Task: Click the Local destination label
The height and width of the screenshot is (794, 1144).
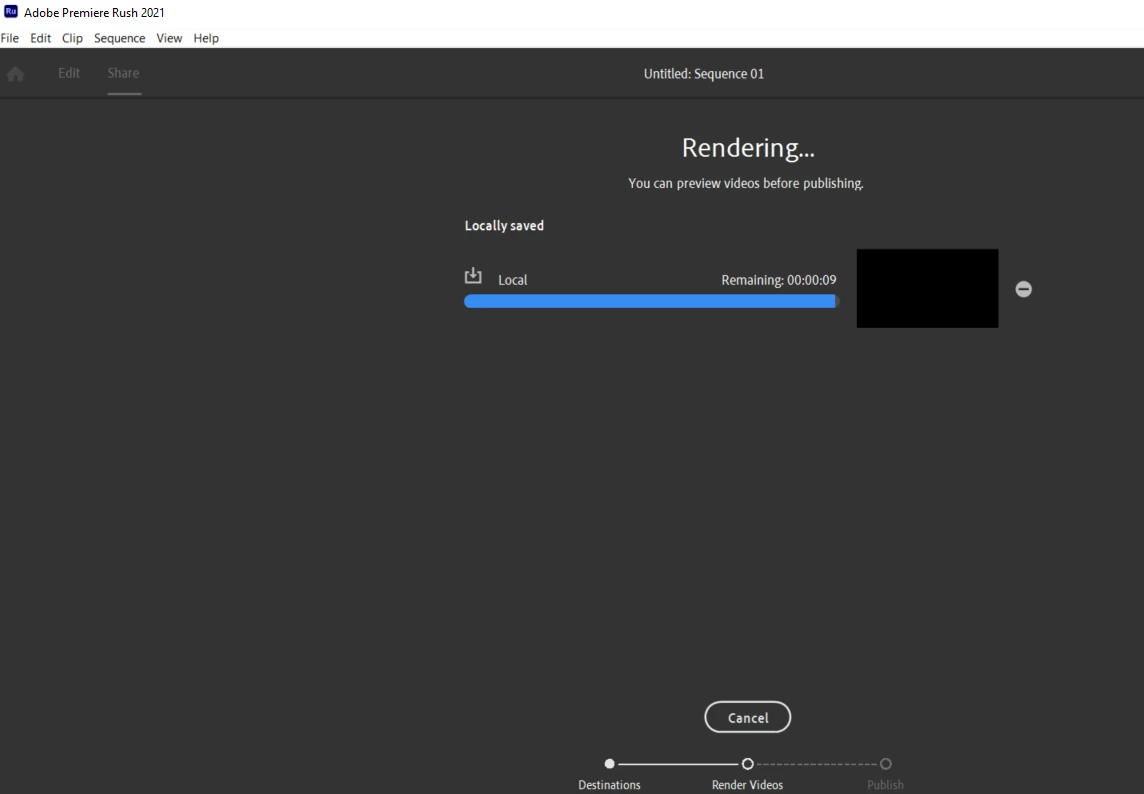Action: pyautogui.click(x=512, y=280)
